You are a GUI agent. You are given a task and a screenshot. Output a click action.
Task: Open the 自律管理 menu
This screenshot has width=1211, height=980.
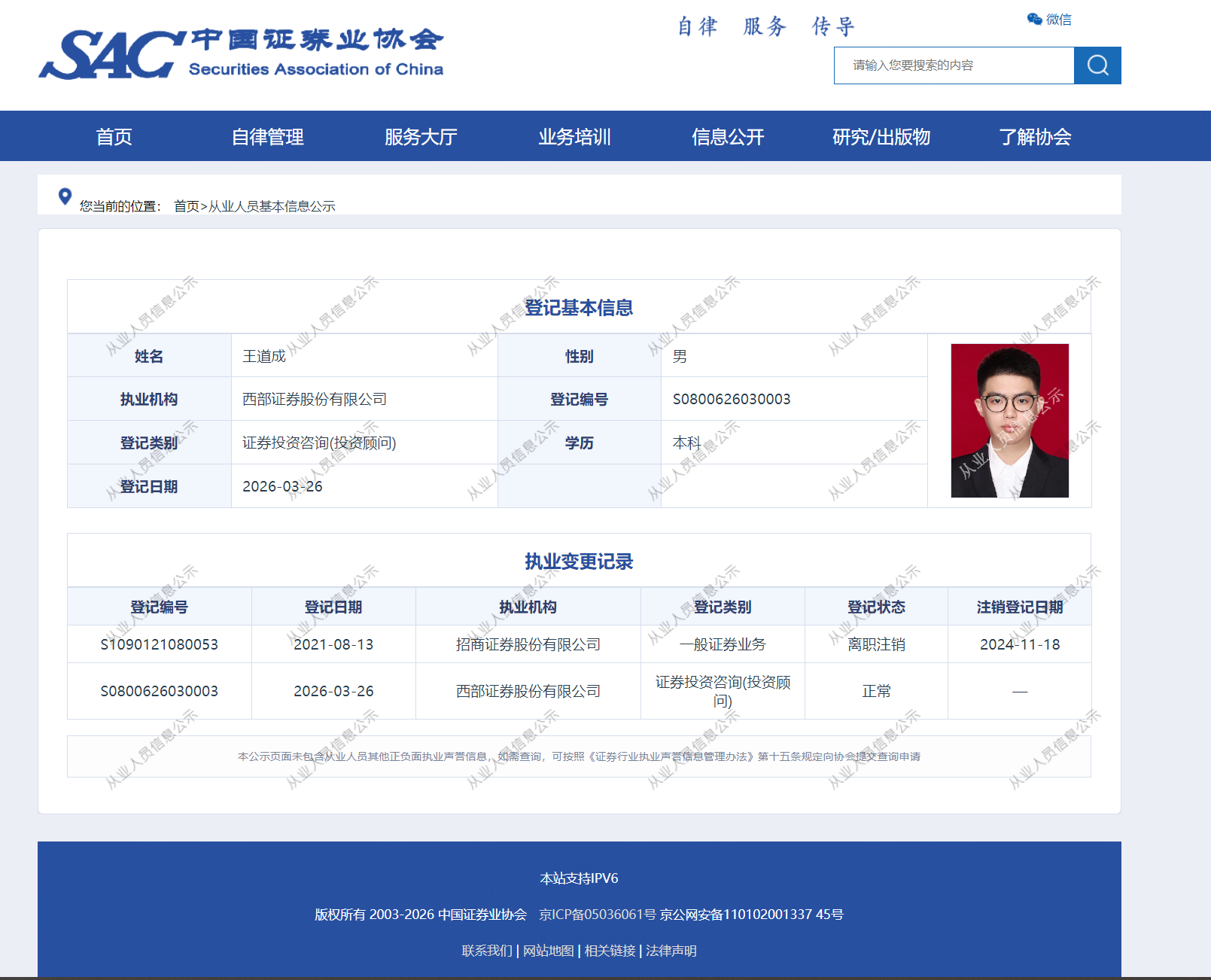[267, 137]
